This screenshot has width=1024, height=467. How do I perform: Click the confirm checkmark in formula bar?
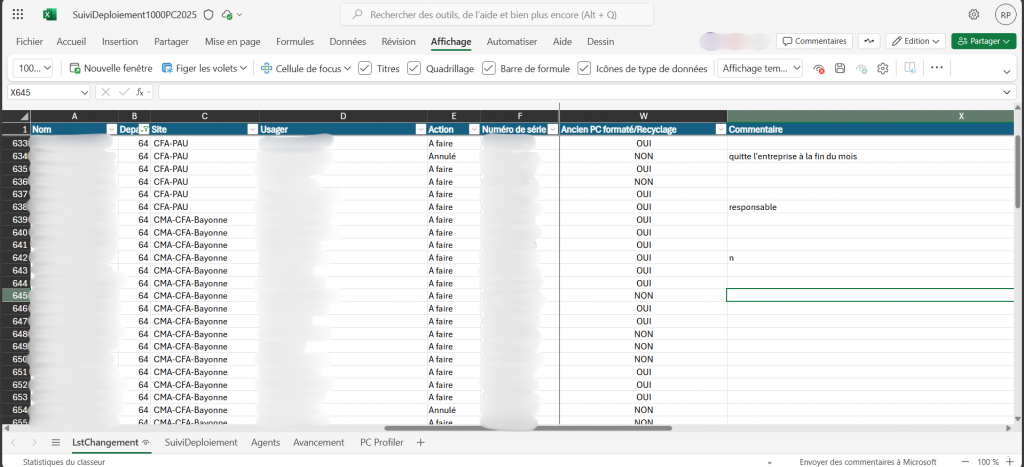click(x=124, y=93)
